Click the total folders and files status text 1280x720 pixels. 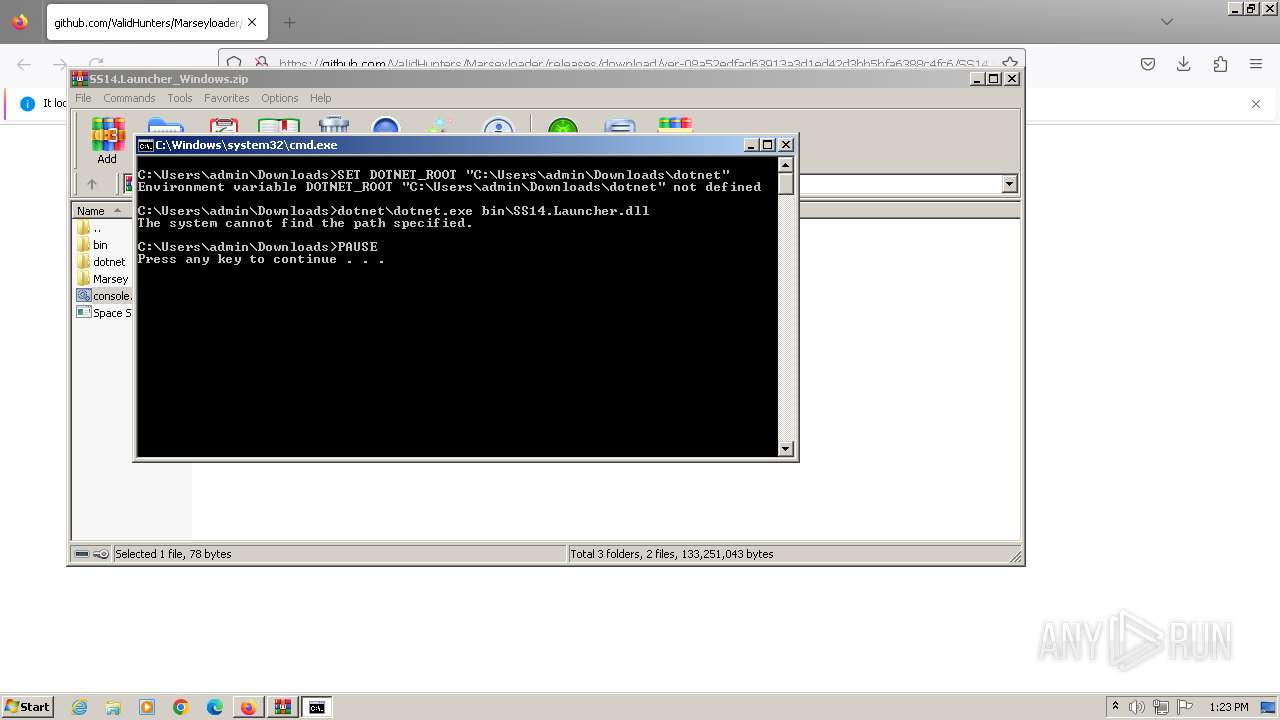[x=672, y=554]
